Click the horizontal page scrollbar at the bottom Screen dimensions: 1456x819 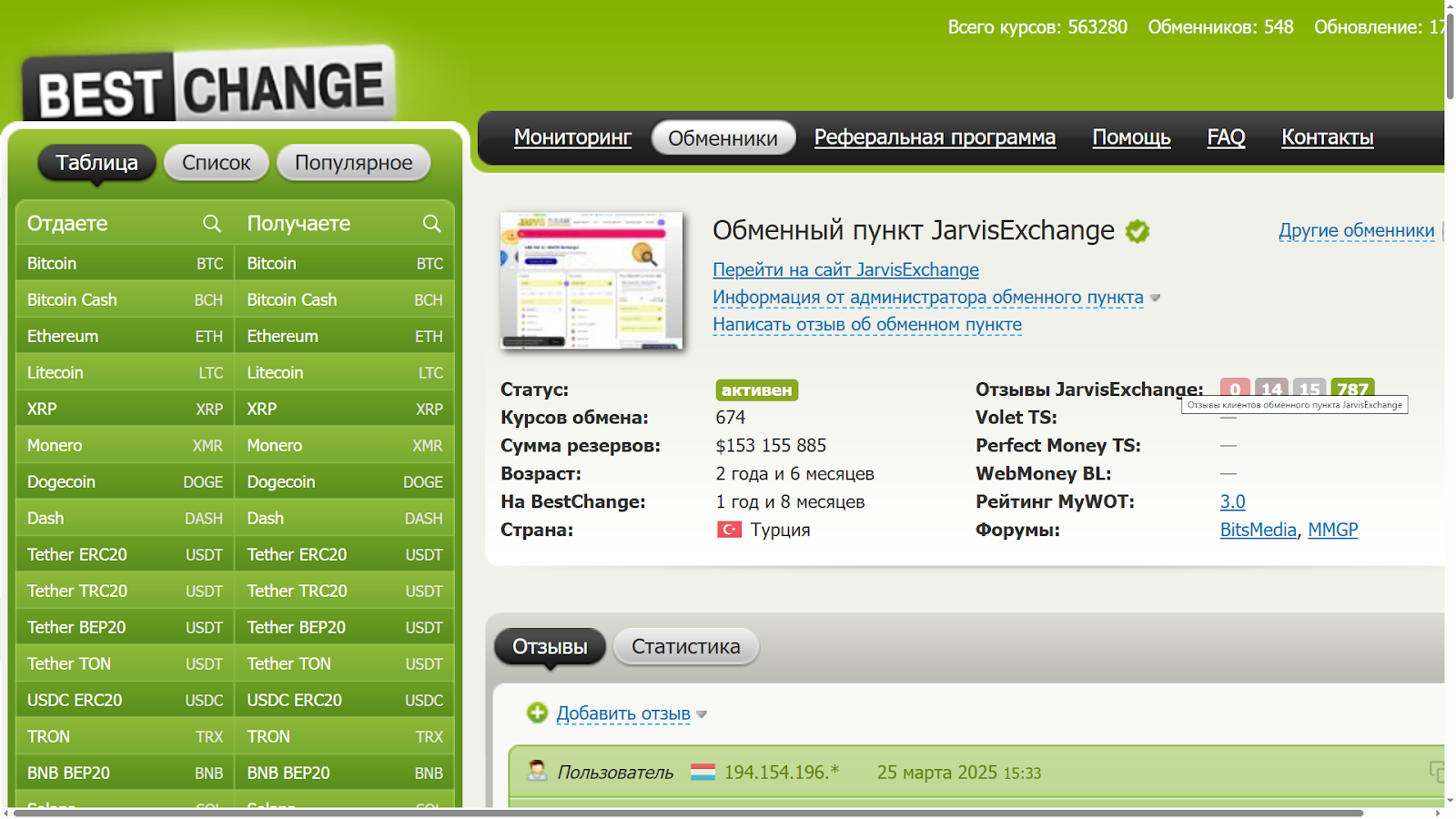(x=688, y=813)
